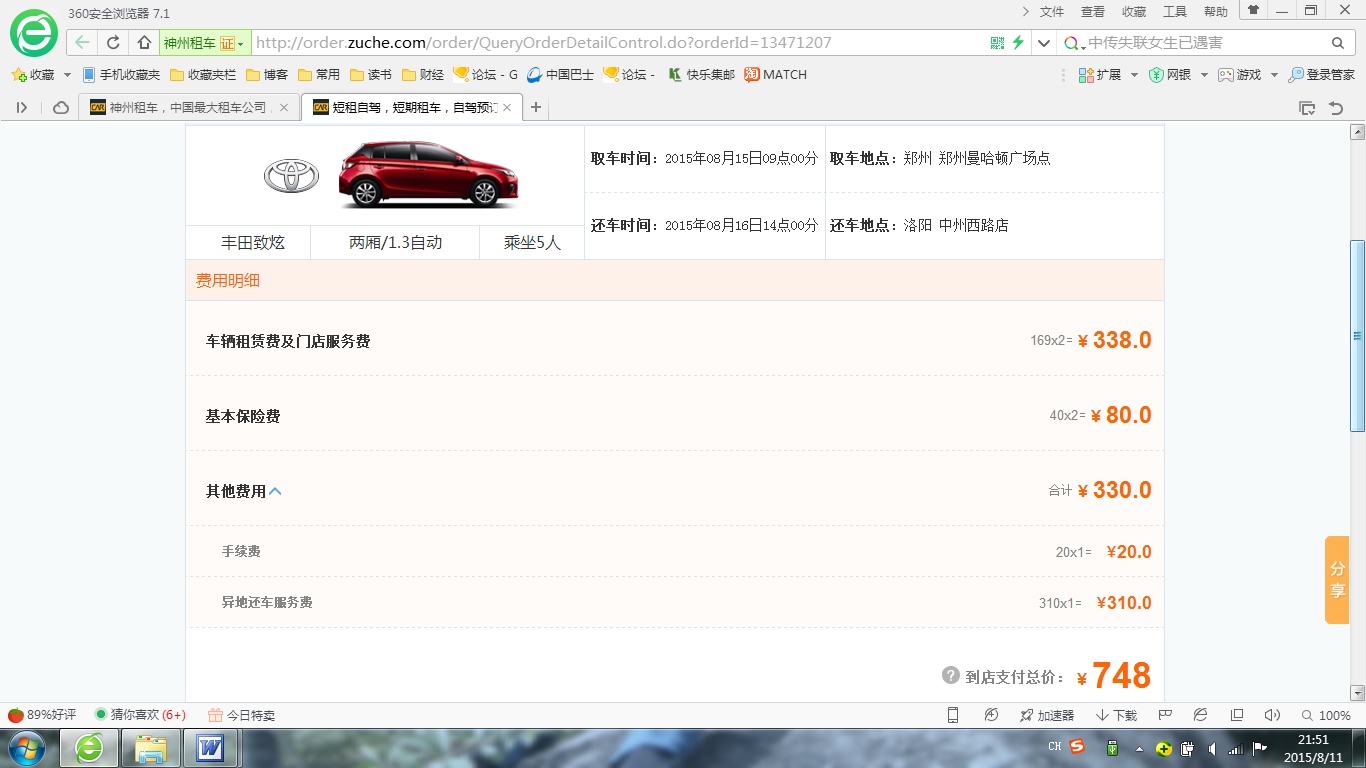Open the 手机收藏夹 bookmark
The height and width of the screenshot is (768, 1366).
(121, 75)
